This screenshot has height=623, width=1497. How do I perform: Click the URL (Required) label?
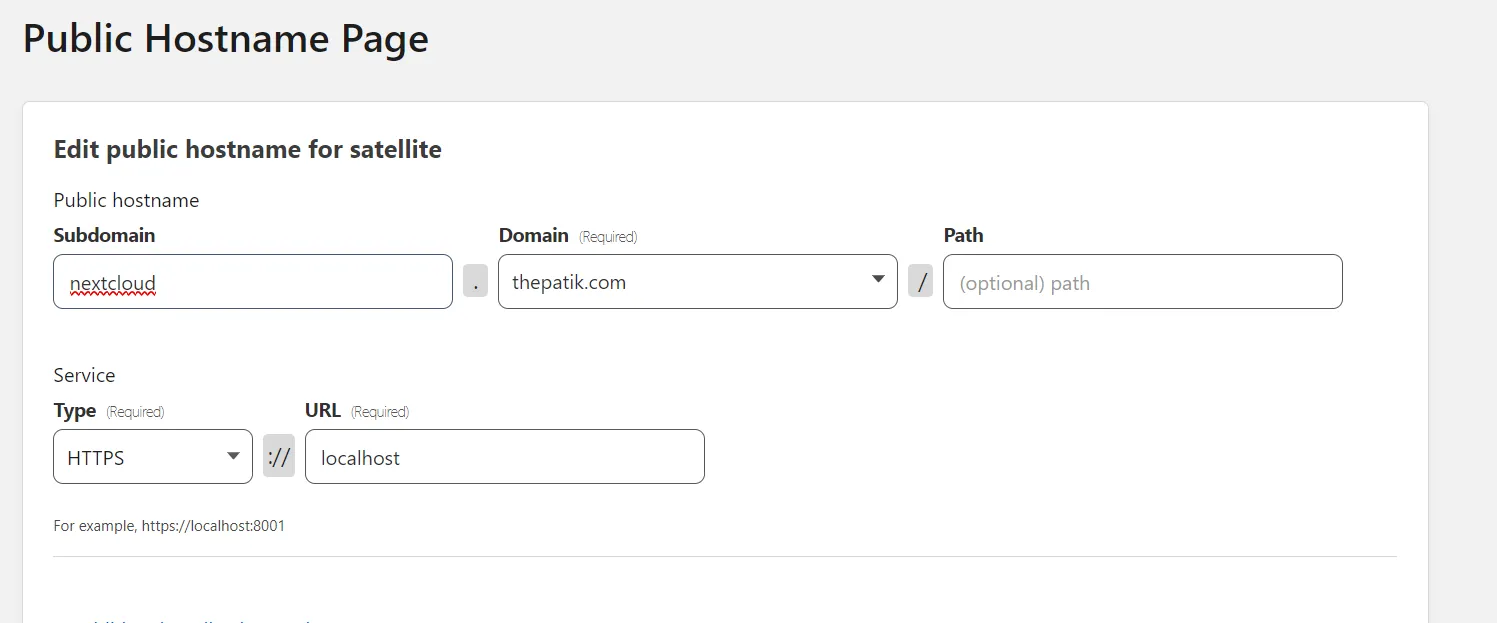point(357,411)
